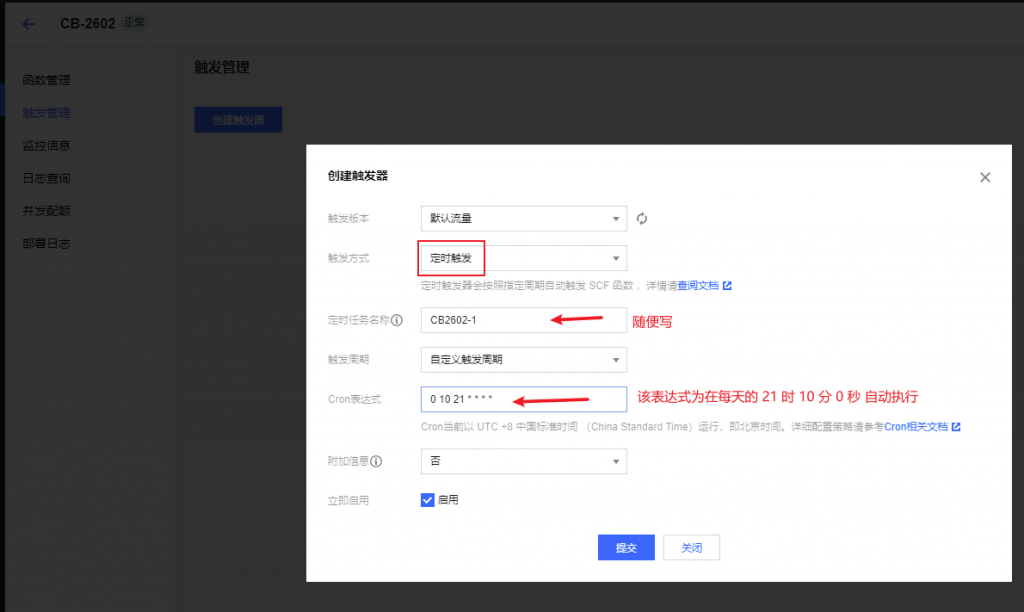Open the 触发周期 dropdown showing 自定义触发周期
This screenshot has height=612, width=1024.
click(x=524, y=359)
